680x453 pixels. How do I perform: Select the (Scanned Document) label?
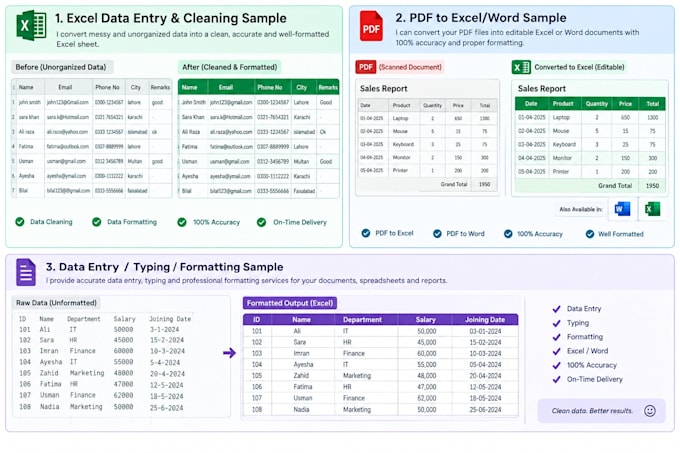[410, 67]
